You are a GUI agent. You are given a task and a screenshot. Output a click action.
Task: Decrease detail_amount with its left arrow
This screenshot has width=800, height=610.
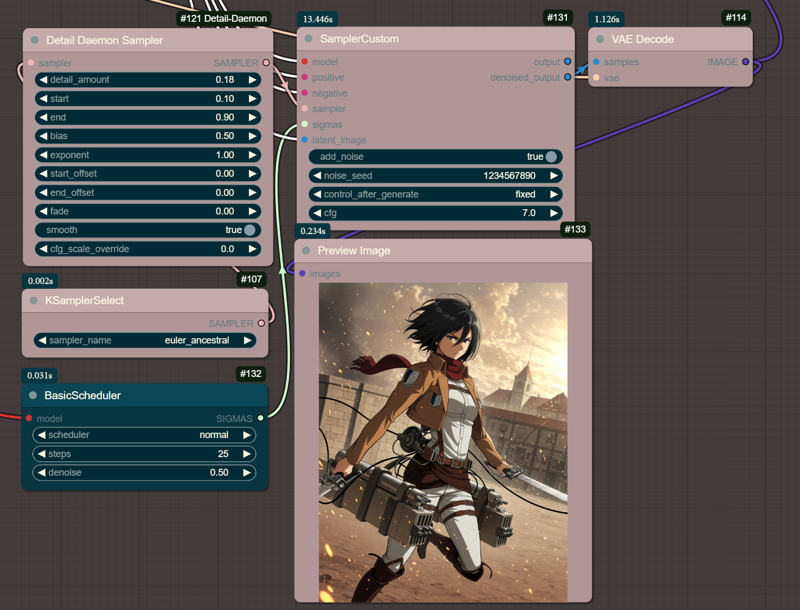[43, 80]
